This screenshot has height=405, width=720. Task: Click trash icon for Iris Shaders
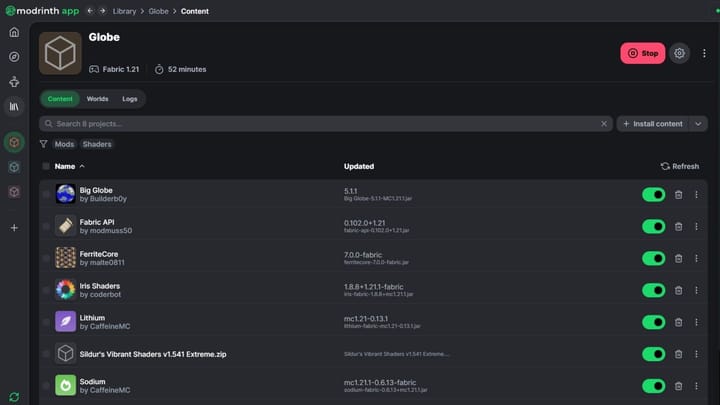(x=678, y=290)
